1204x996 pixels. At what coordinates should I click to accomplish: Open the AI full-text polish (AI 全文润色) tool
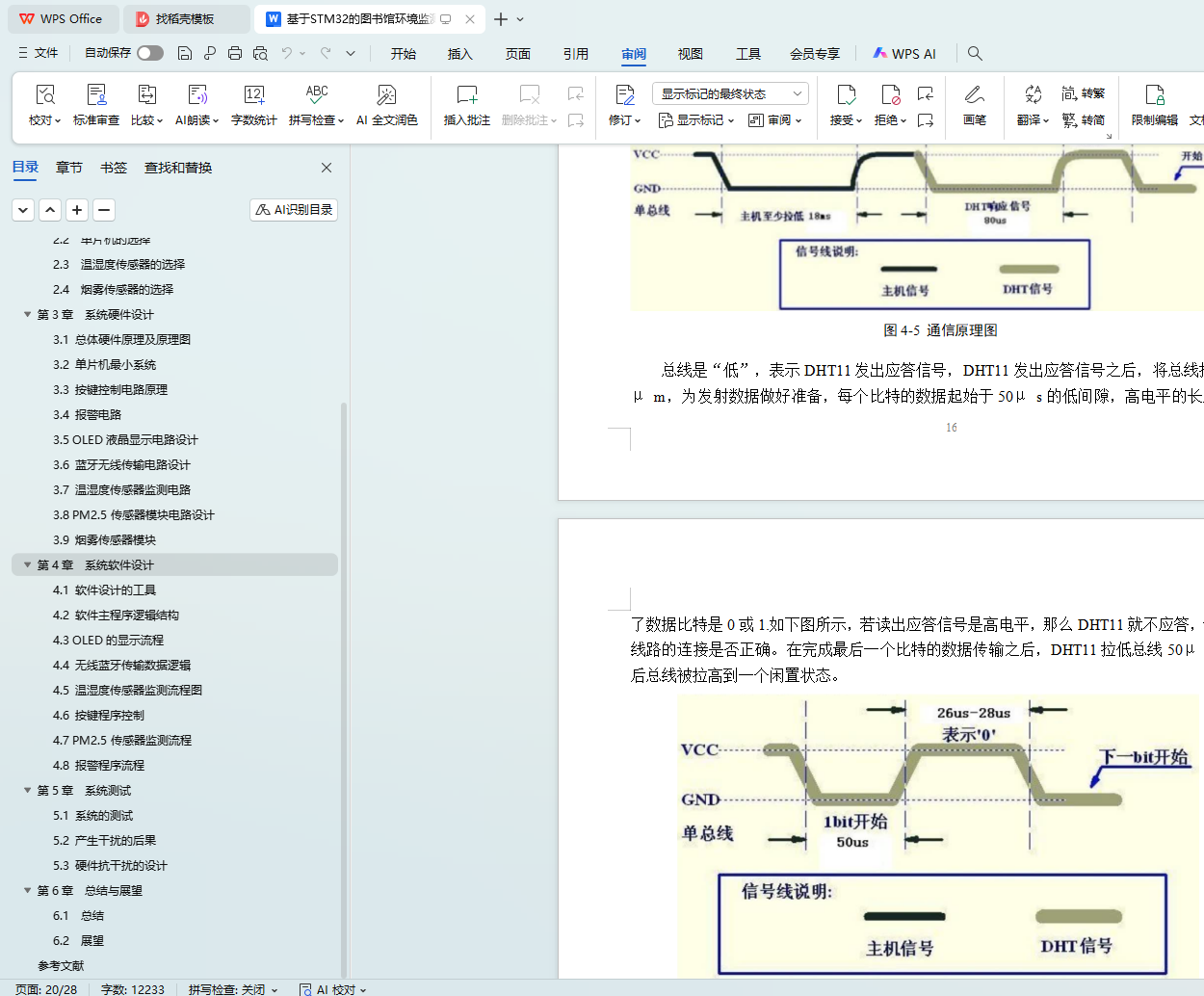click(x=386, y=95)
